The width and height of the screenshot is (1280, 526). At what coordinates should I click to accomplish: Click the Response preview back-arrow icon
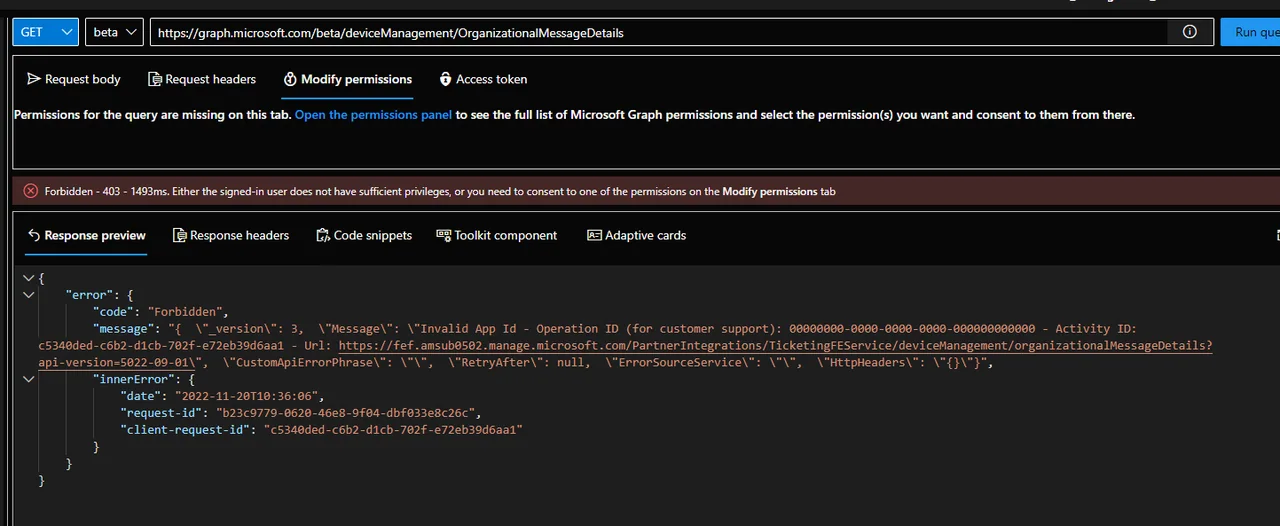click(x=34, y=235)
